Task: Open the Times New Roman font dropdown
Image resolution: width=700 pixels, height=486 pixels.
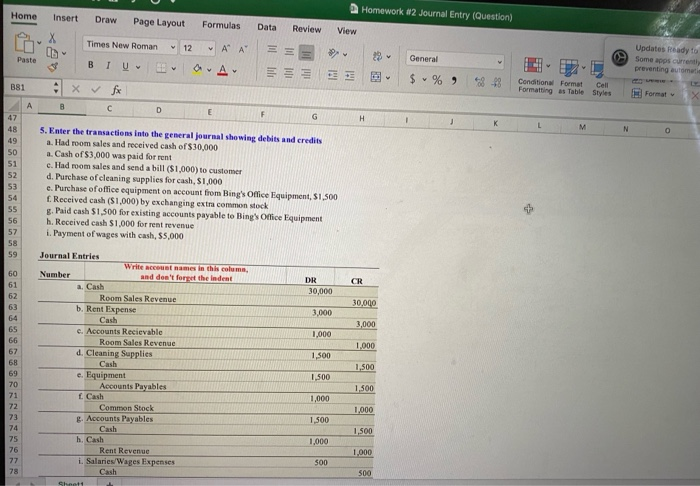Action: point(172,47)
